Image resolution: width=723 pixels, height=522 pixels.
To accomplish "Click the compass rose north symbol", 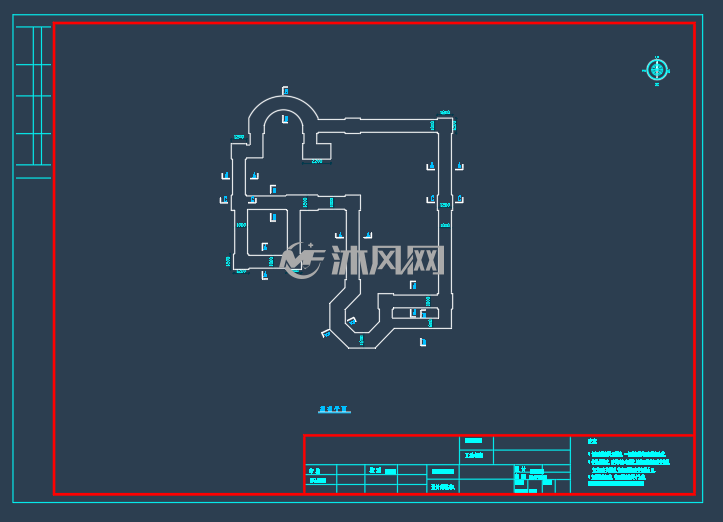I will pos(657,71).
